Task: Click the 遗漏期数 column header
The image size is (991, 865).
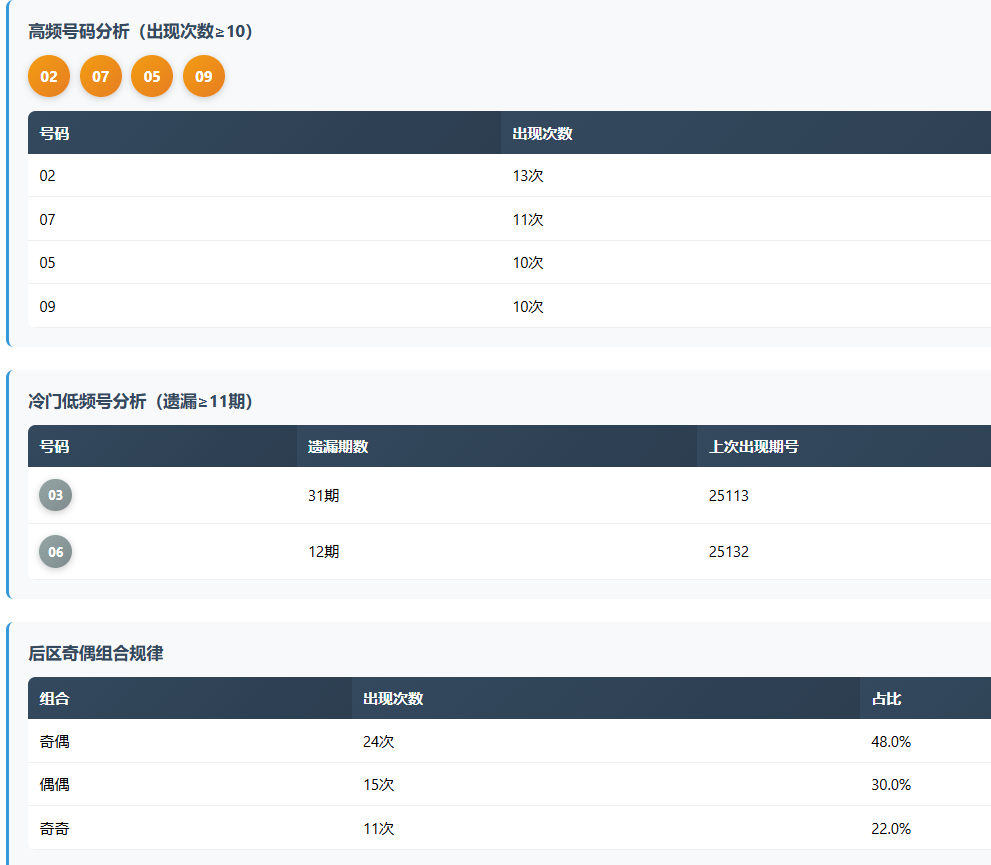Action: (338, 447)
